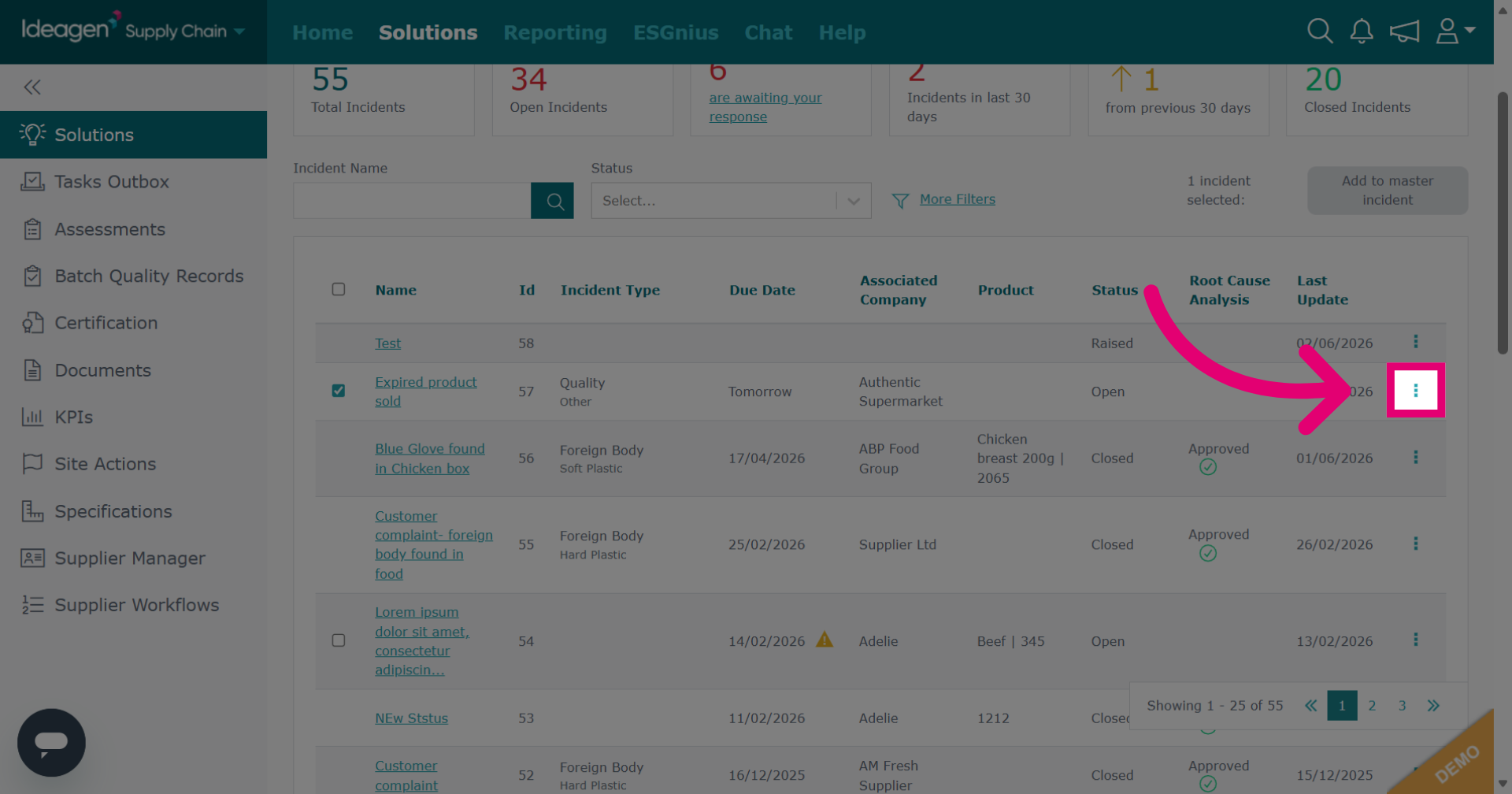The width and height of the screenshot is (1512, 794).
Task: Tick the select-all header checkbox
Action: (339, 289)
